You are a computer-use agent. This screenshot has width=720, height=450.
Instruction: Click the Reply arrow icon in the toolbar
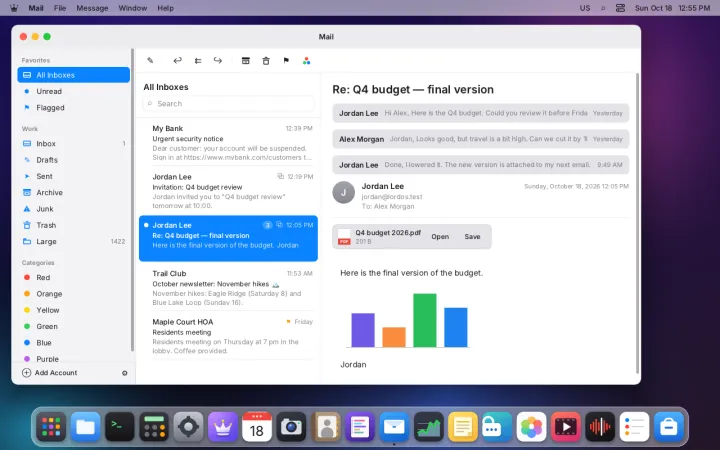coord(177,61)
